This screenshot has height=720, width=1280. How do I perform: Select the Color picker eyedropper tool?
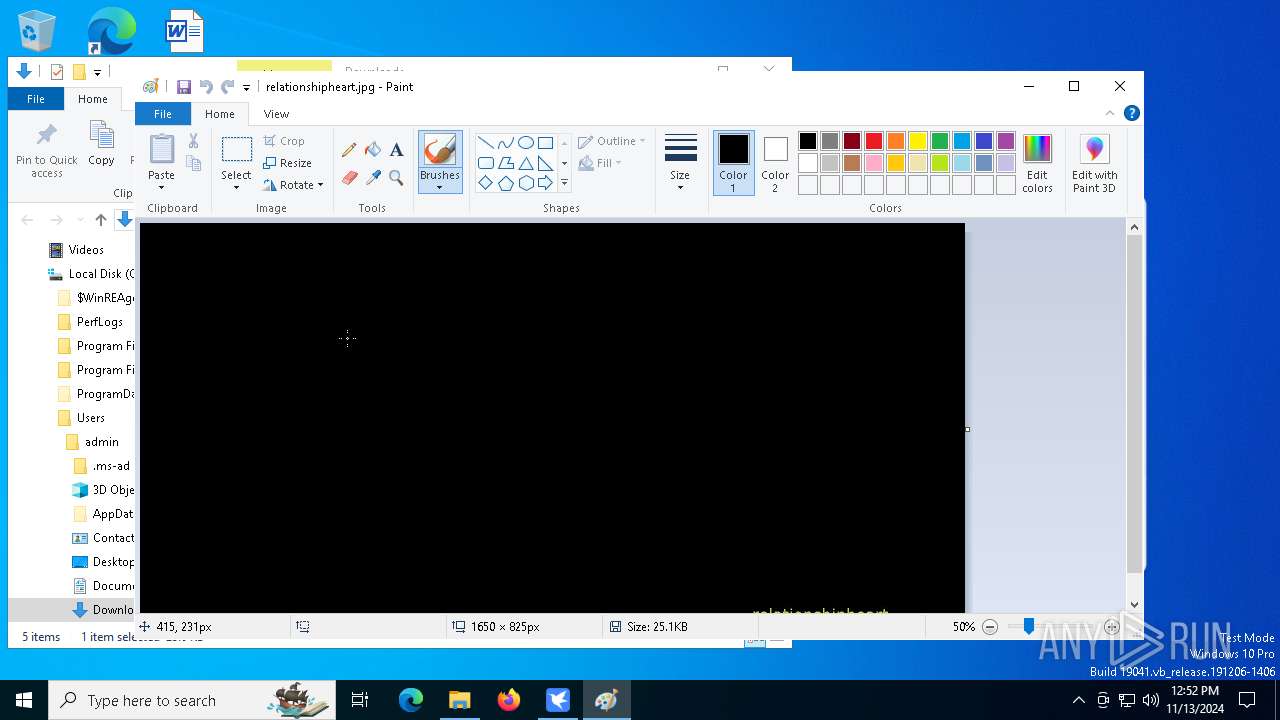click(373, 178)
